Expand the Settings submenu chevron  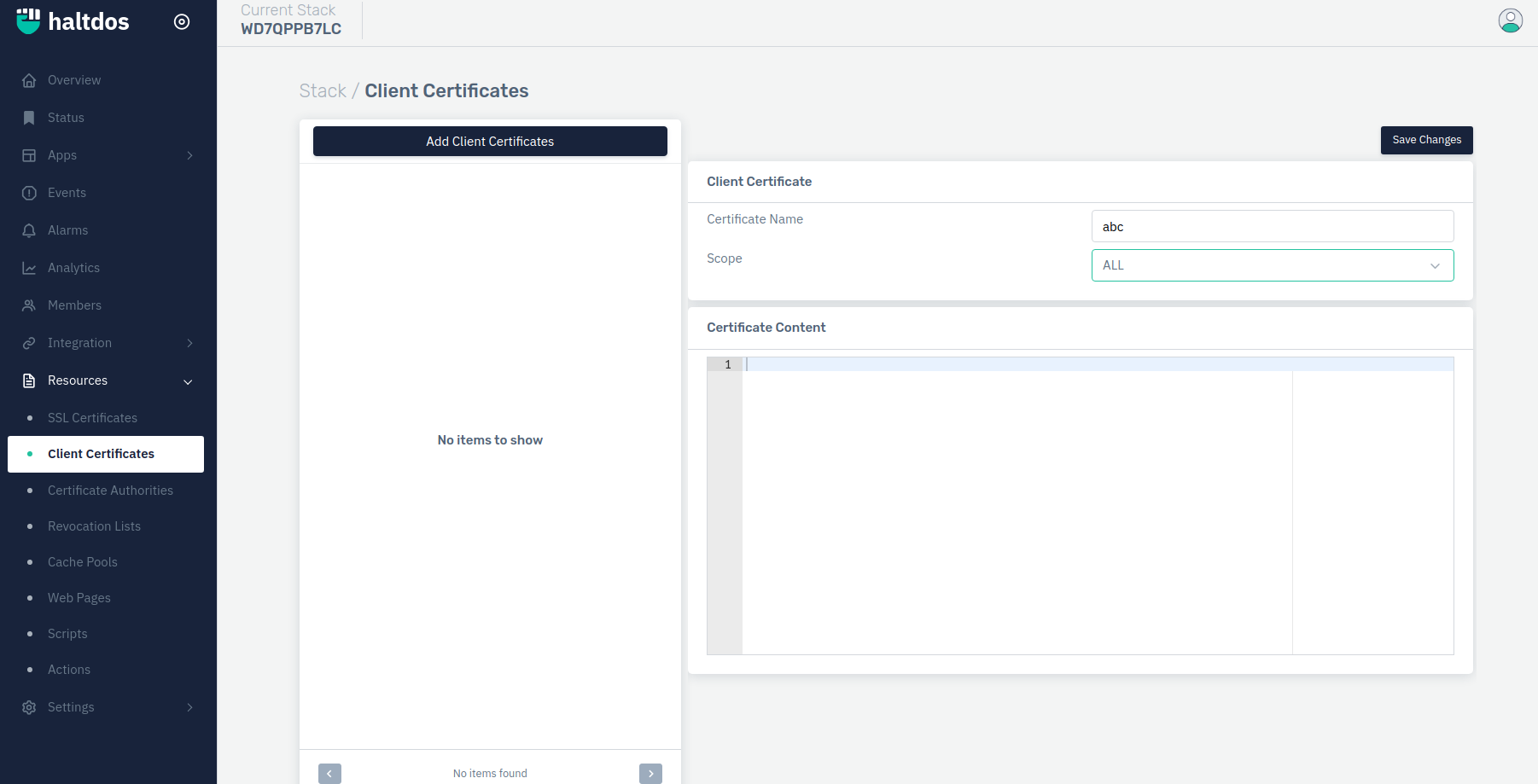[x=189, y=707]
